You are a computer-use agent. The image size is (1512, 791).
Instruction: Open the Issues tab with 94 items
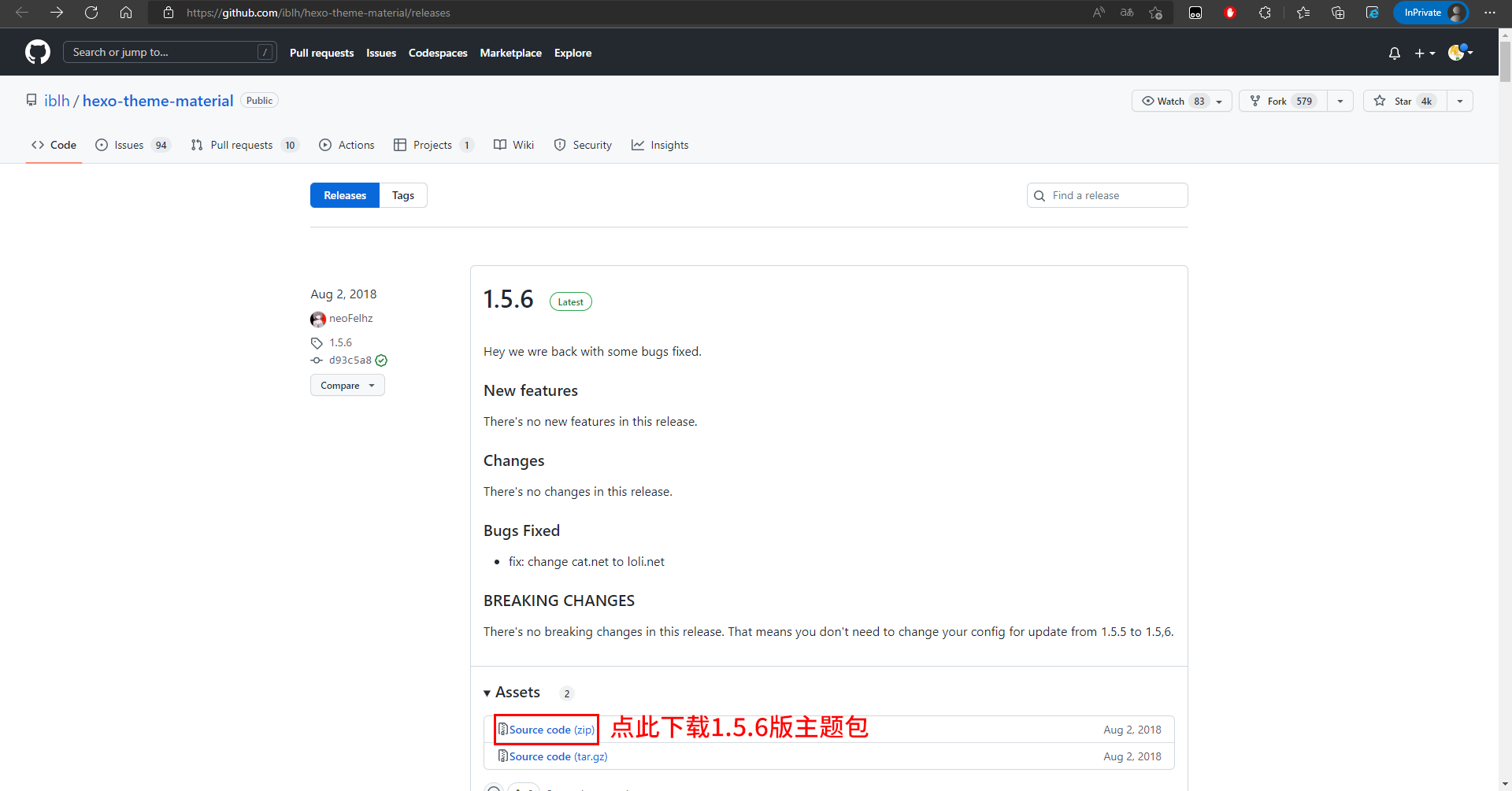[132, 145]
